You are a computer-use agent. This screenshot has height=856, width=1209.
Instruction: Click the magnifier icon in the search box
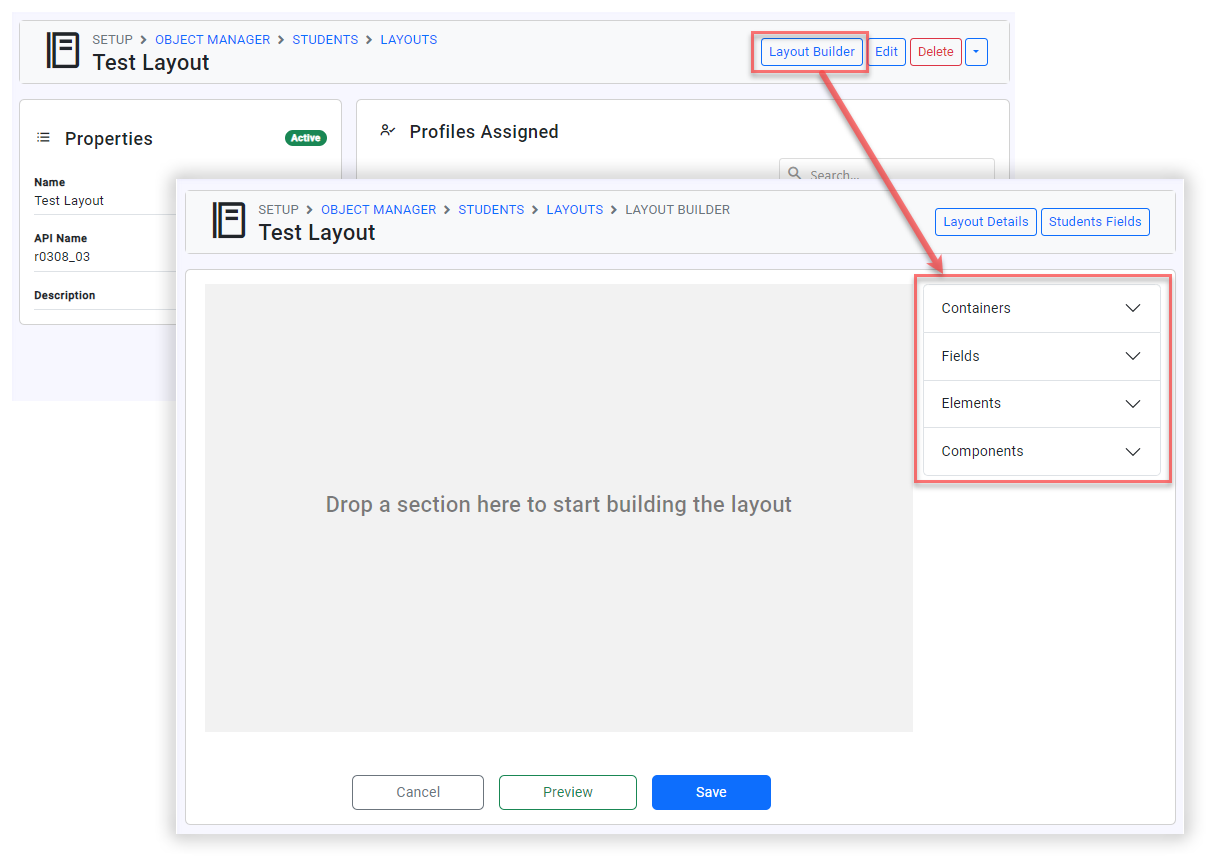[795, 173]
